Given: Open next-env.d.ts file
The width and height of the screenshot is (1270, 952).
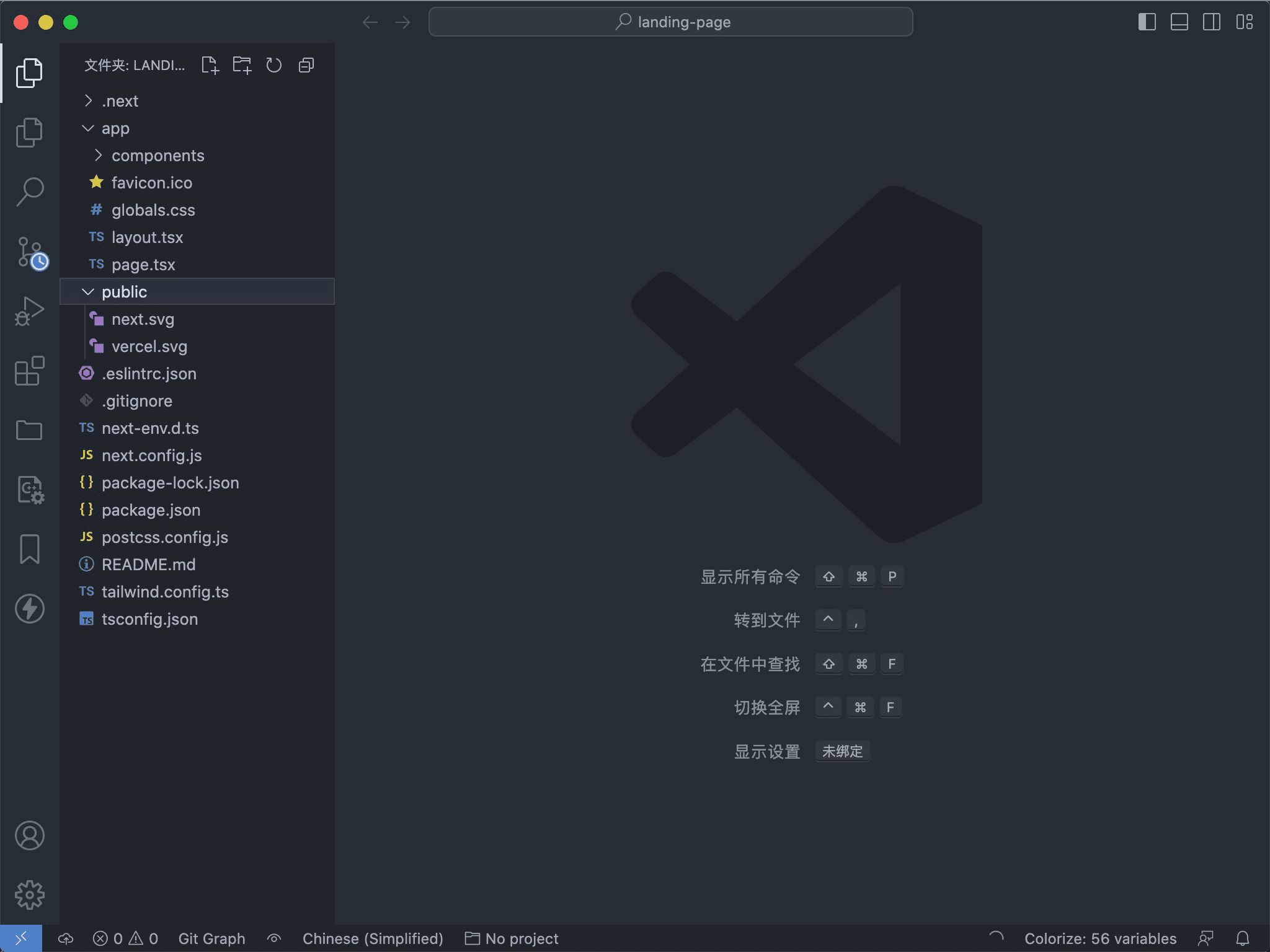Looking at the screenshot, I should click(x=197, y=428).
